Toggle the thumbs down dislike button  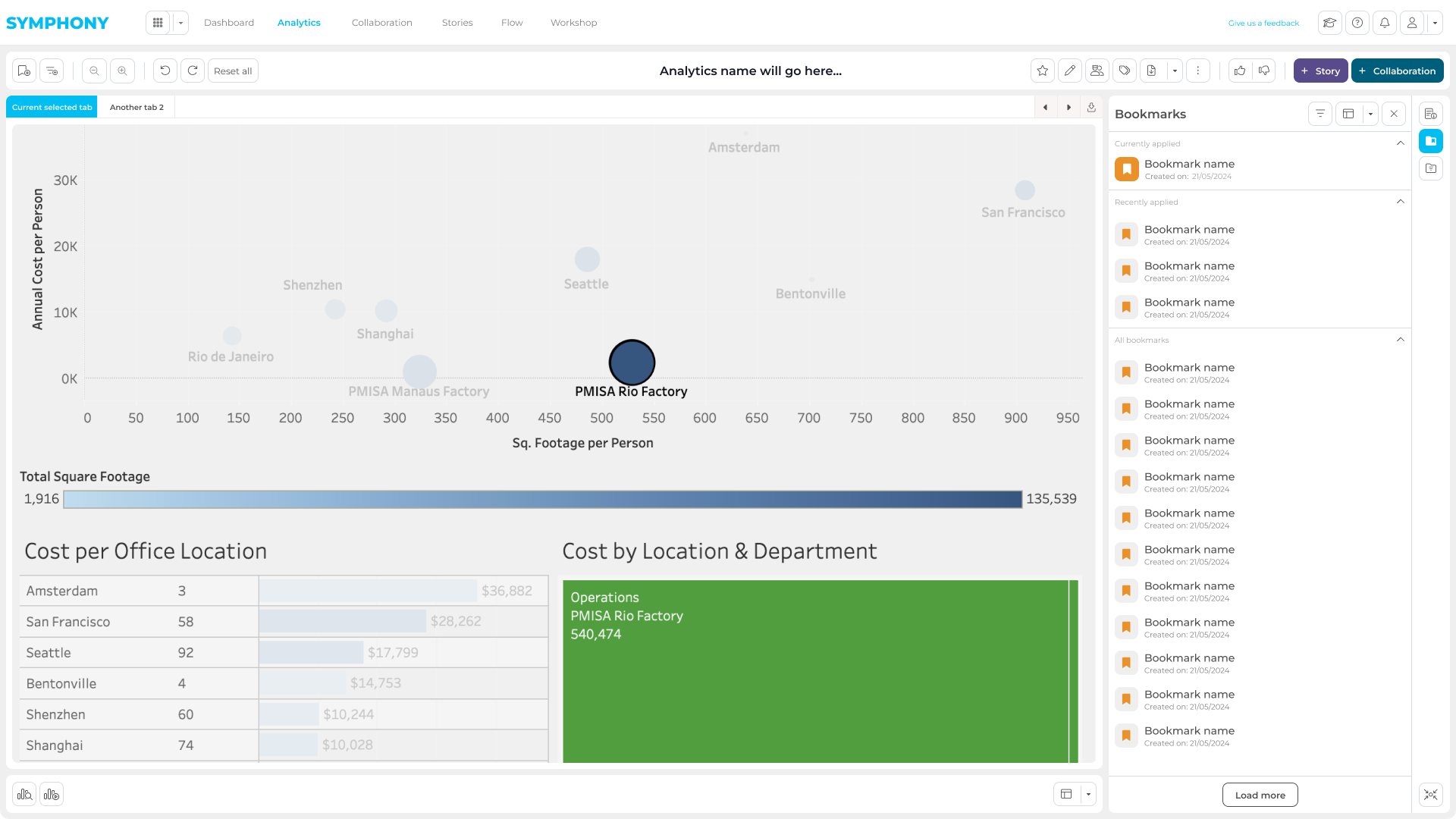[1264, 71]
